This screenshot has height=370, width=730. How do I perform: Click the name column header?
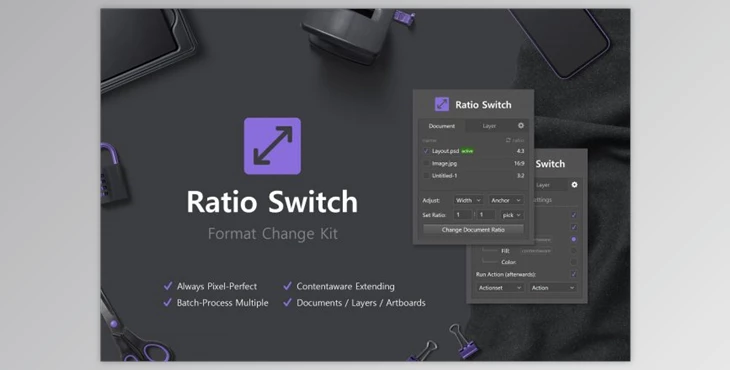[429, 140]
